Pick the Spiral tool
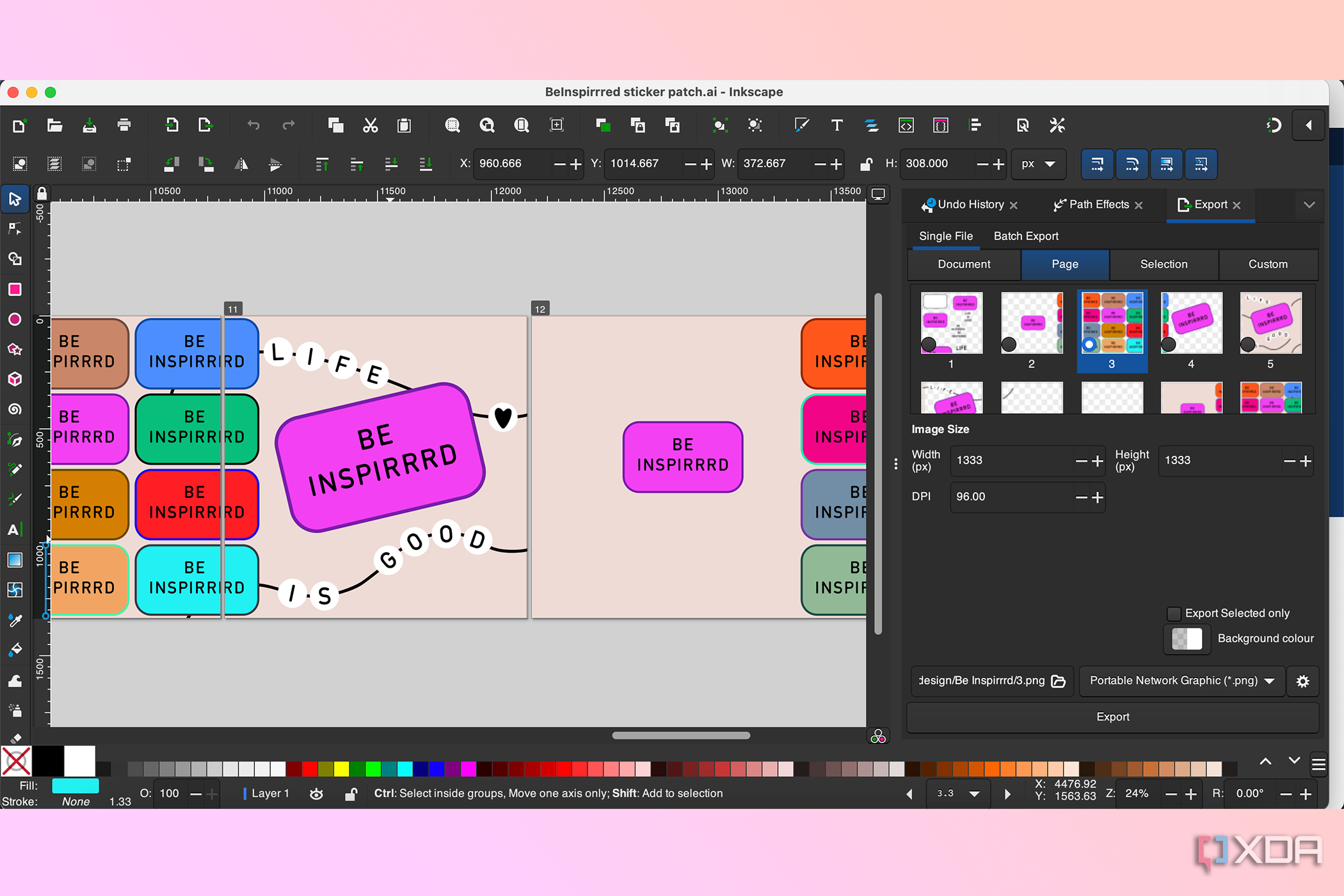Image resolution: width=1344 pixels, height=896 pixels. 15,410
